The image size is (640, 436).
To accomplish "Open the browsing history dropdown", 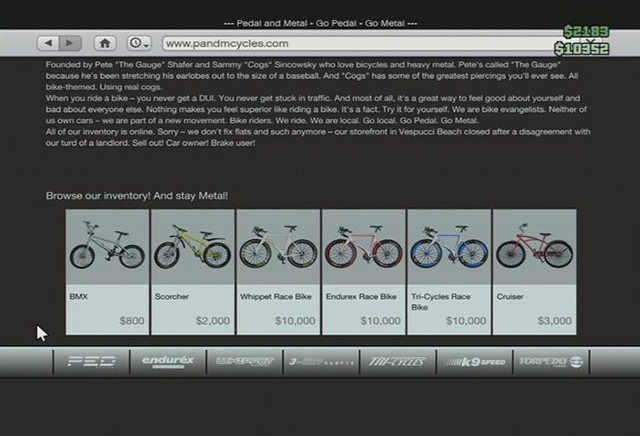I will 139,43.
